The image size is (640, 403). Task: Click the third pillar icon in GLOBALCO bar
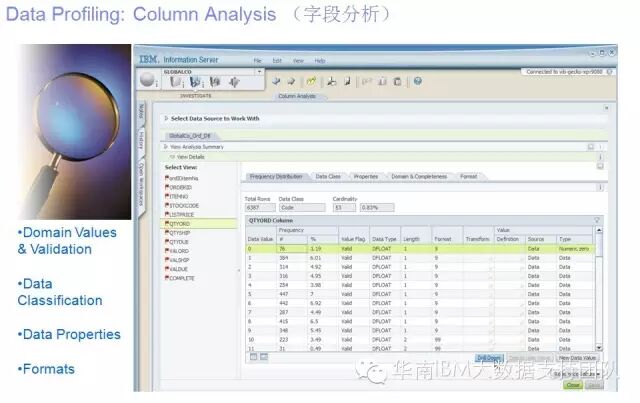coord(215,82)
